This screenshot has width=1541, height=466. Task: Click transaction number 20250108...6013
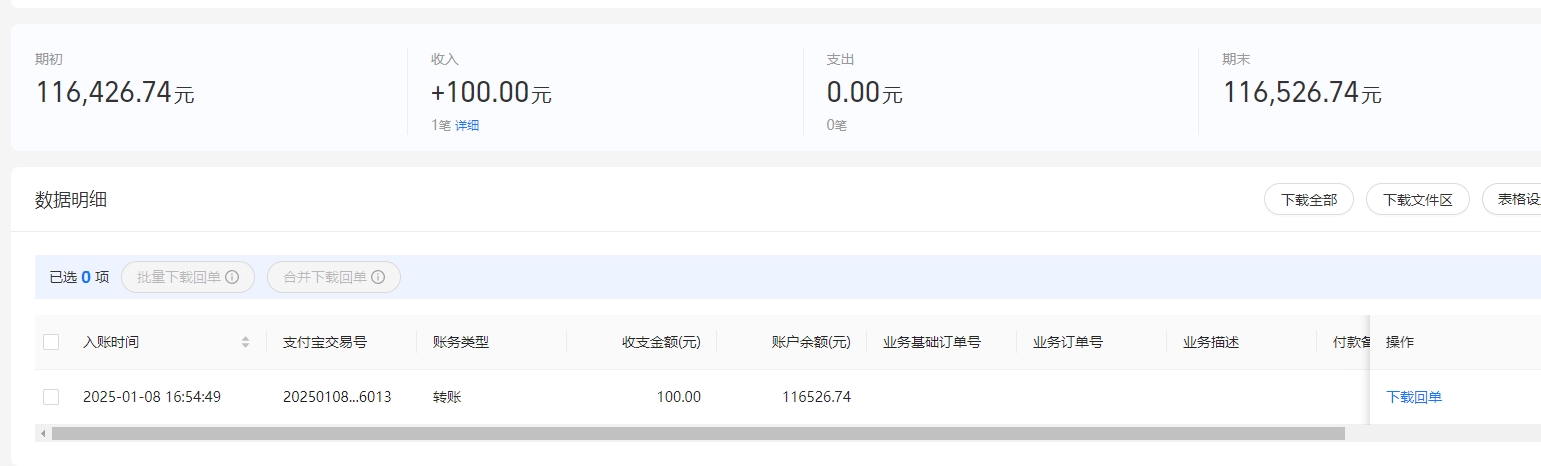tap(337, 397)
